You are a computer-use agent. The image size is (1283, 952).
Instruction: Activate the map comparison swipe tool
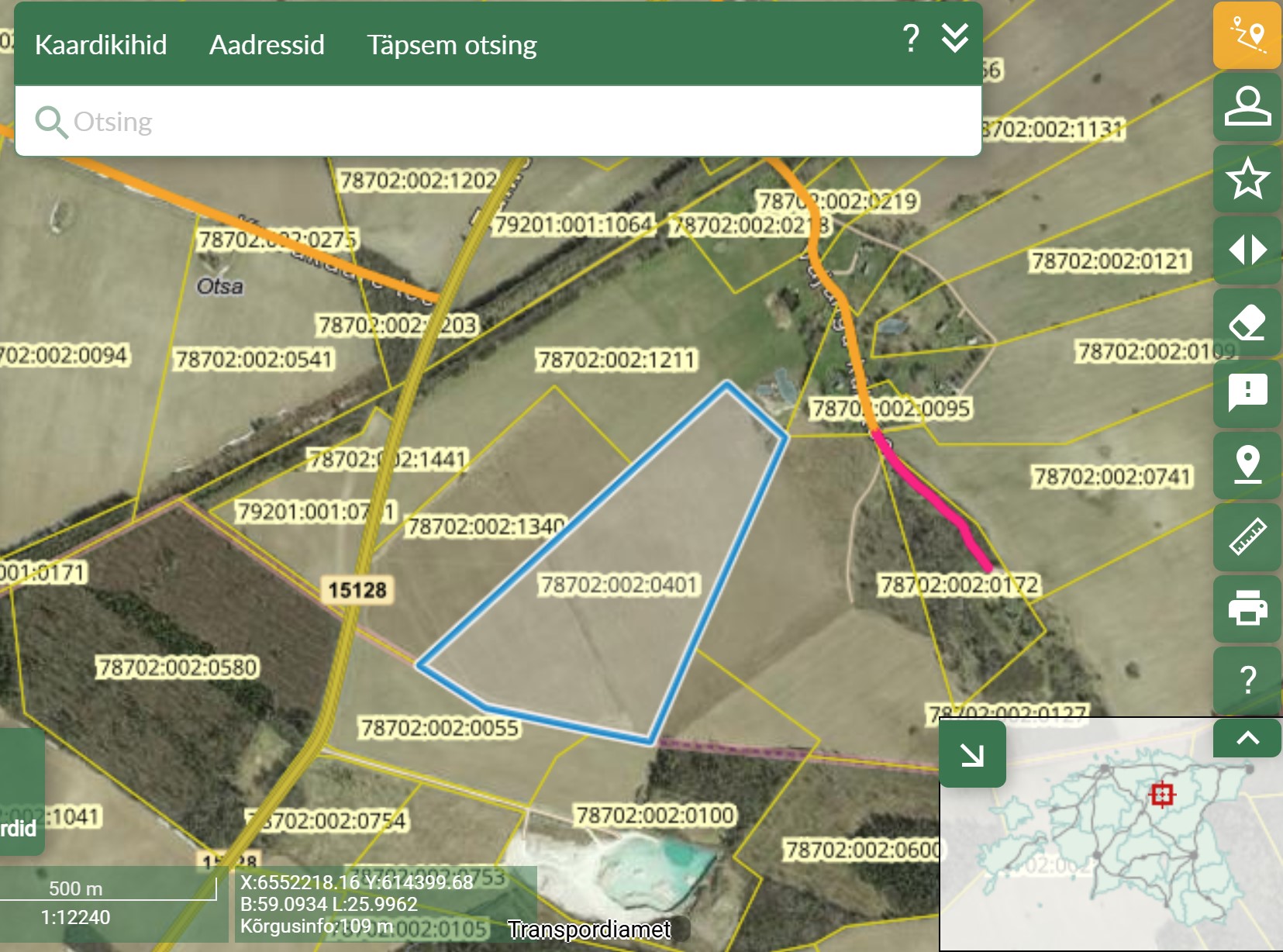(x=1247, y=250)
